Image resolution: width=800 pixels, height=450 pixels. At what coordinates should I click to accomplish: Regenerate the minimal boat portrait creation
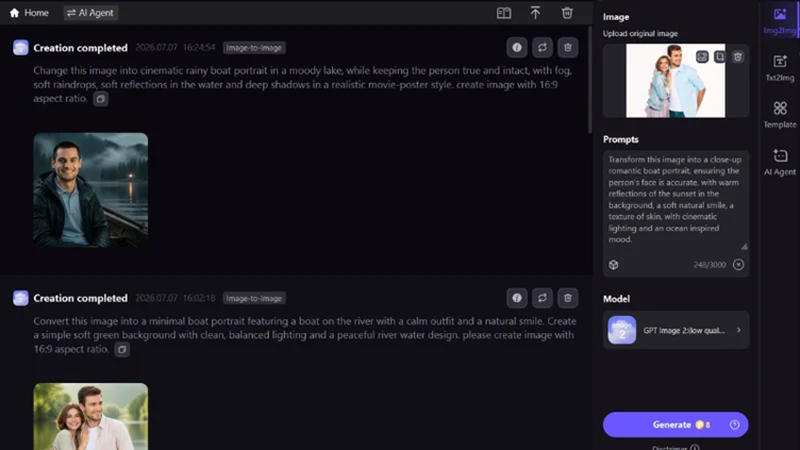point(542,298)
